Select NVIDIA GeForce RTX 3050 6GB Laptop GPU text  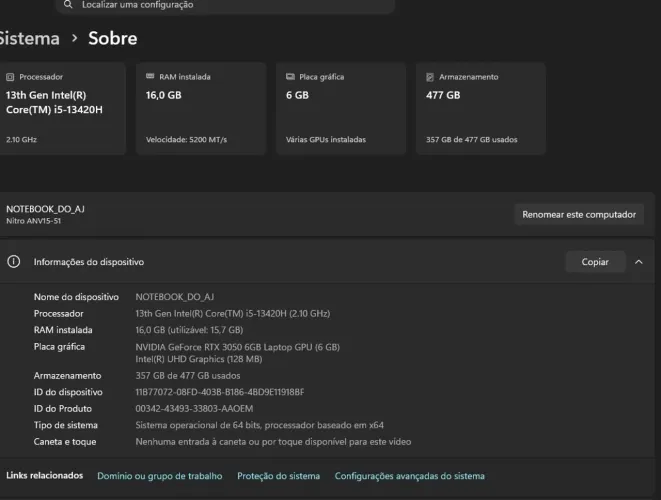tap(237, 347)
